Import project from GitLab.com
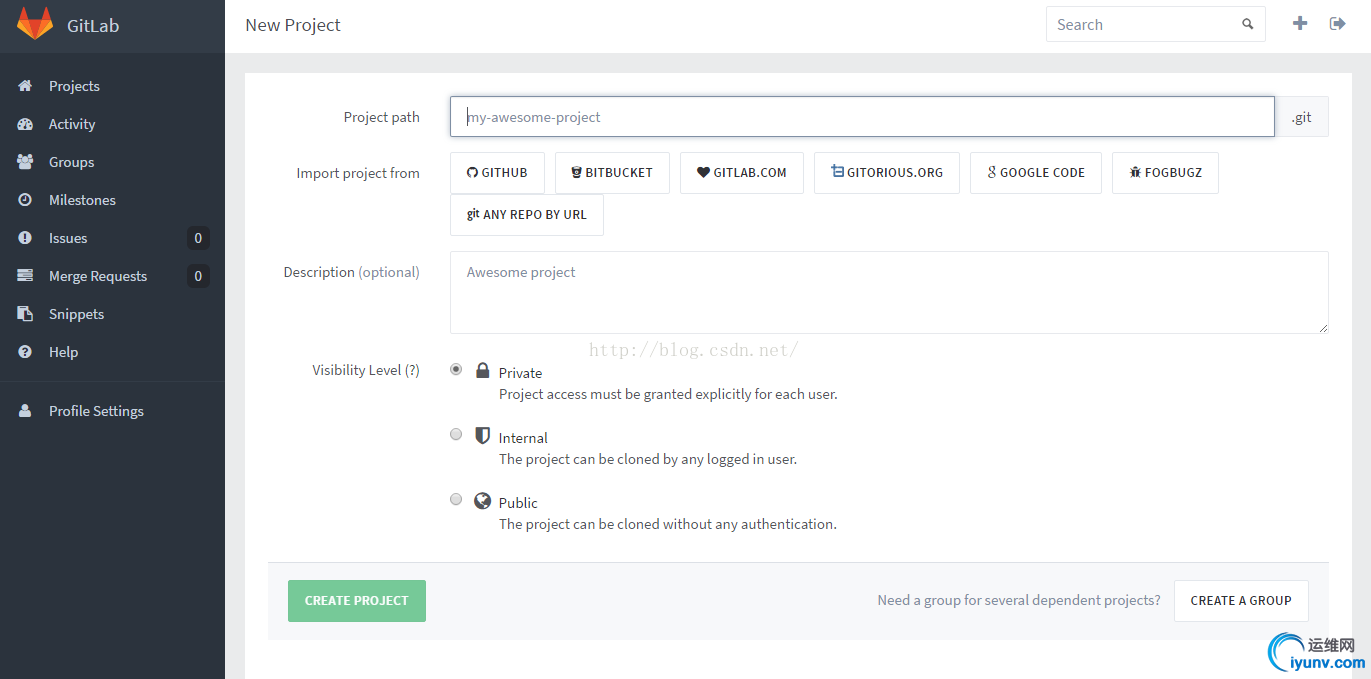1371x679 pixels. tap(742, 173)
